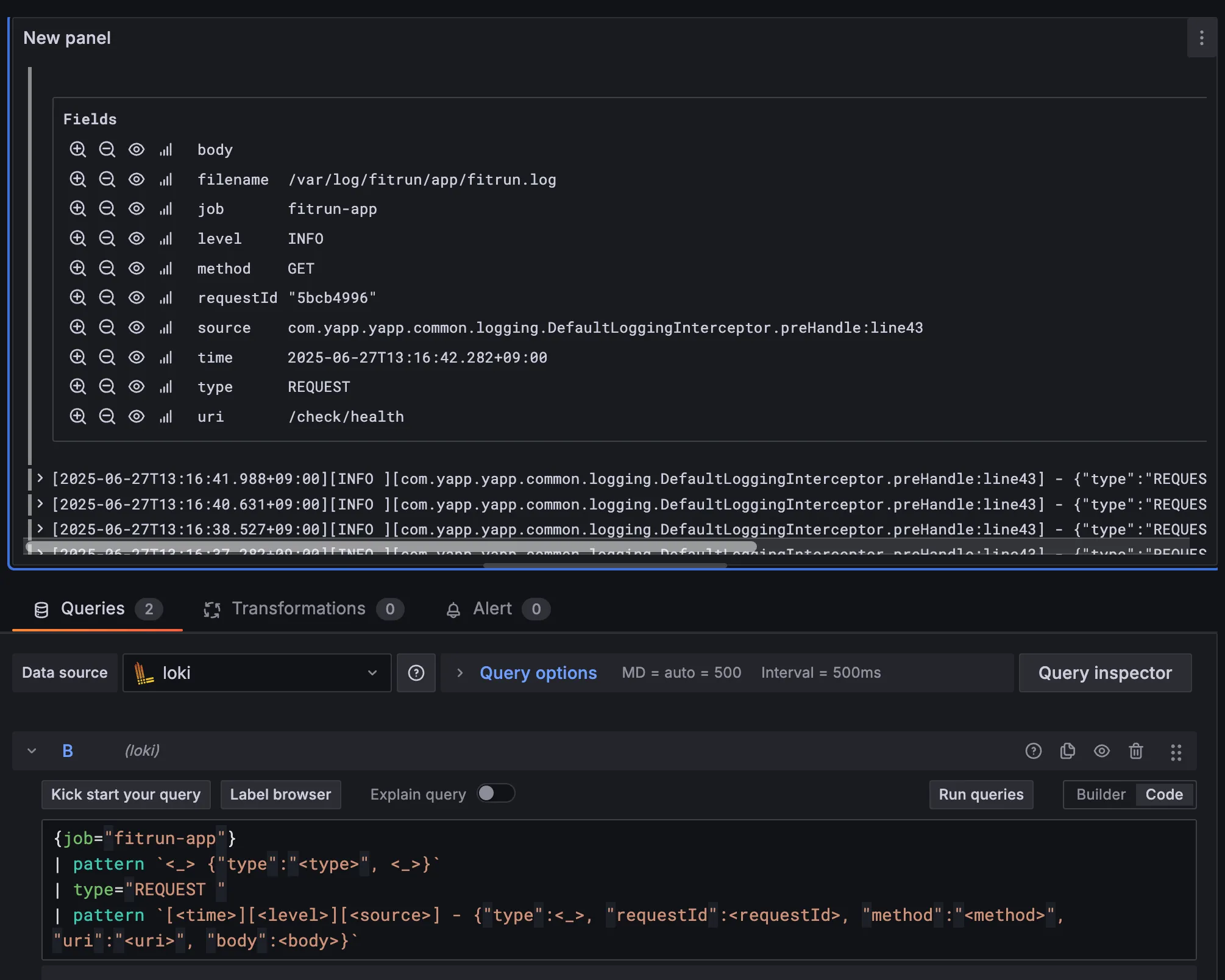The image size is (1225, 980).
Task: Open the loki data source dropdown
Action: (257, 673)
